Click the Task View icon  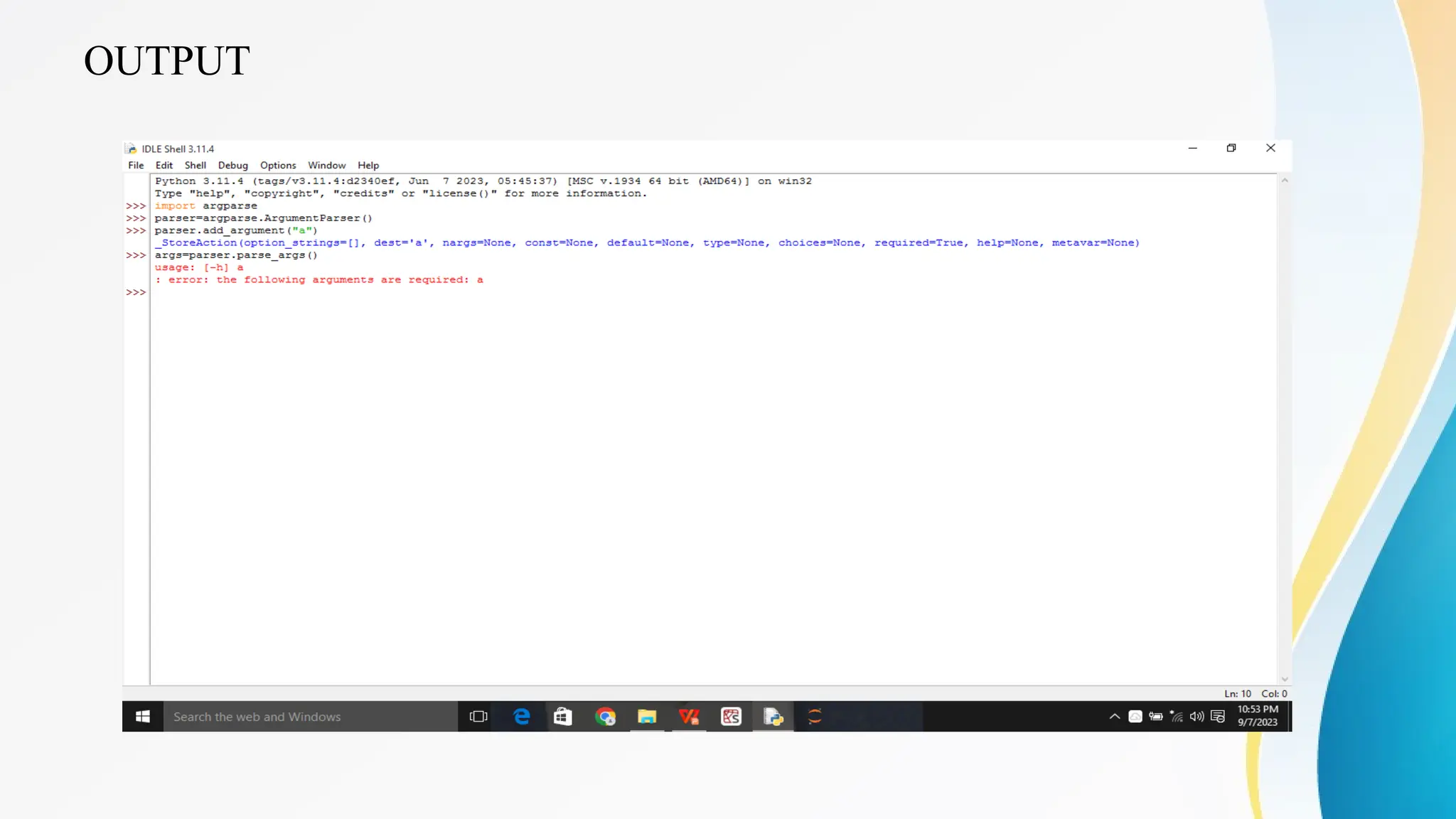(478, 717)
